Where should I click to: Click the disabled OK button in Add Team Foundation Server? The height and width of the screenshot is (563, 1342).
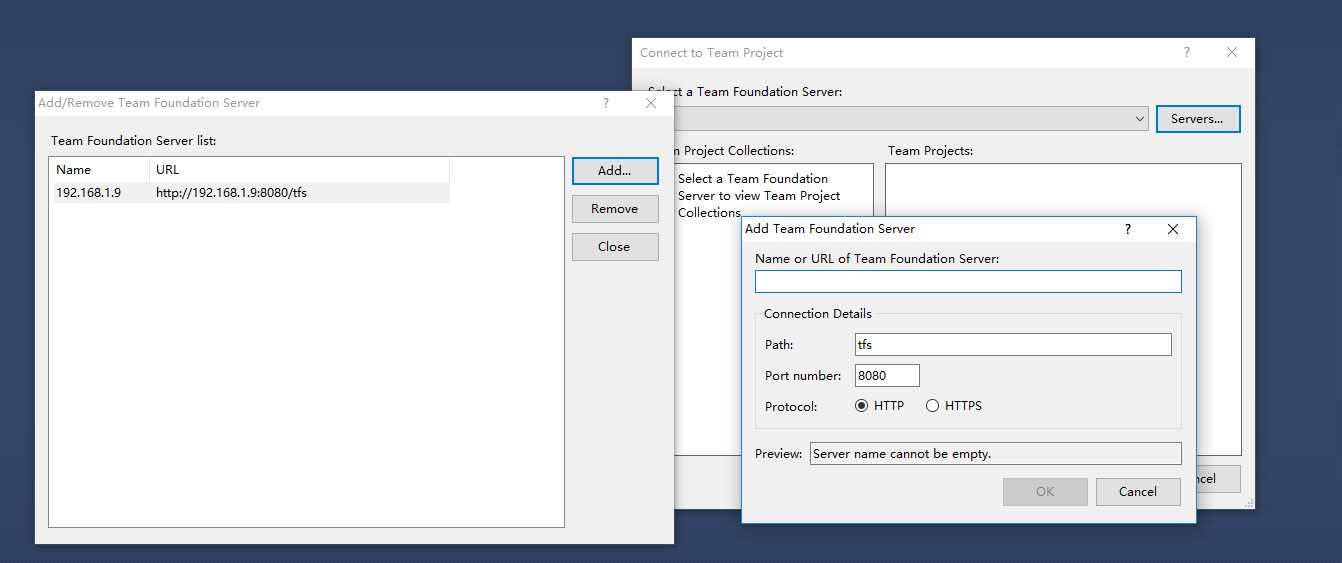[x=1045, y=492]
